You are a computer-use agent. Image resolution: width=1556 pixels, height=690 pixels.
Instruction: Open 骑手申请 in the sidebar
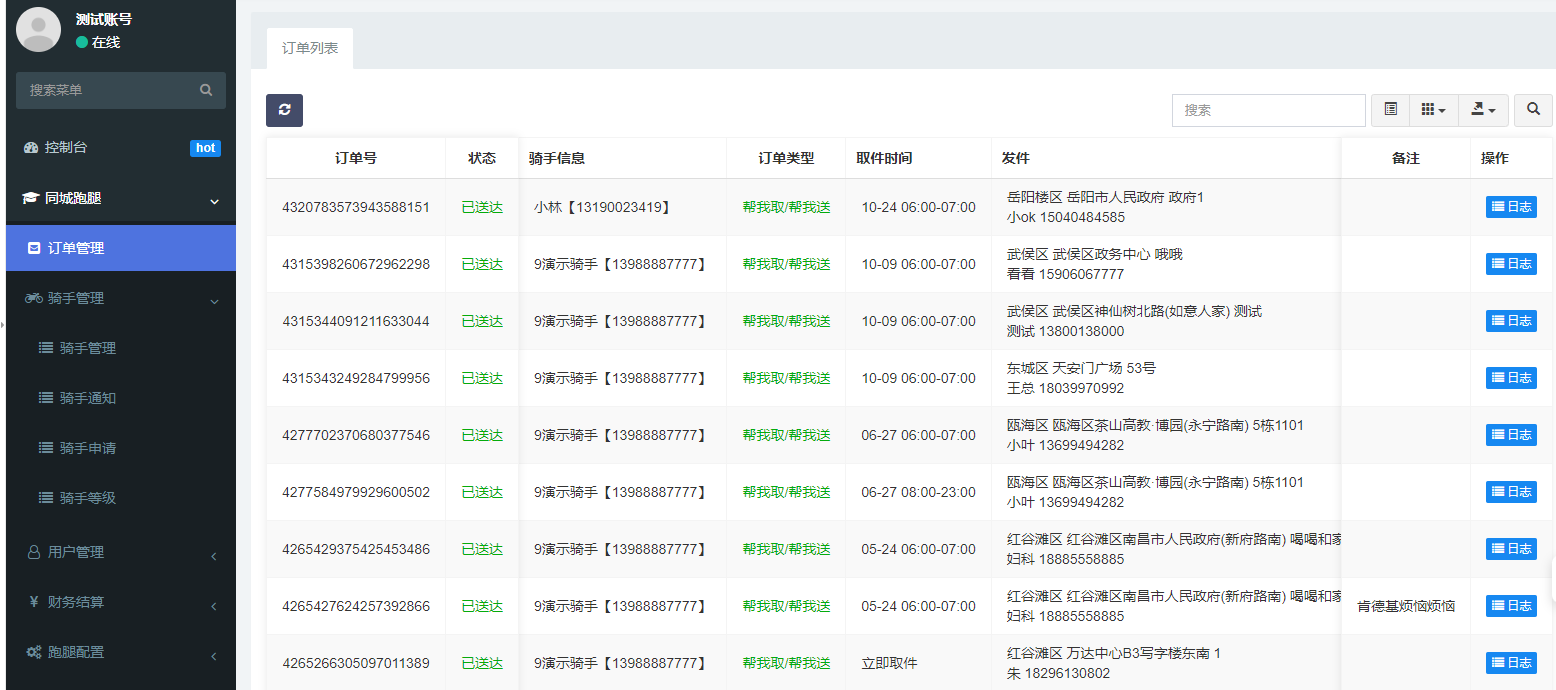(x=88, y=448)
